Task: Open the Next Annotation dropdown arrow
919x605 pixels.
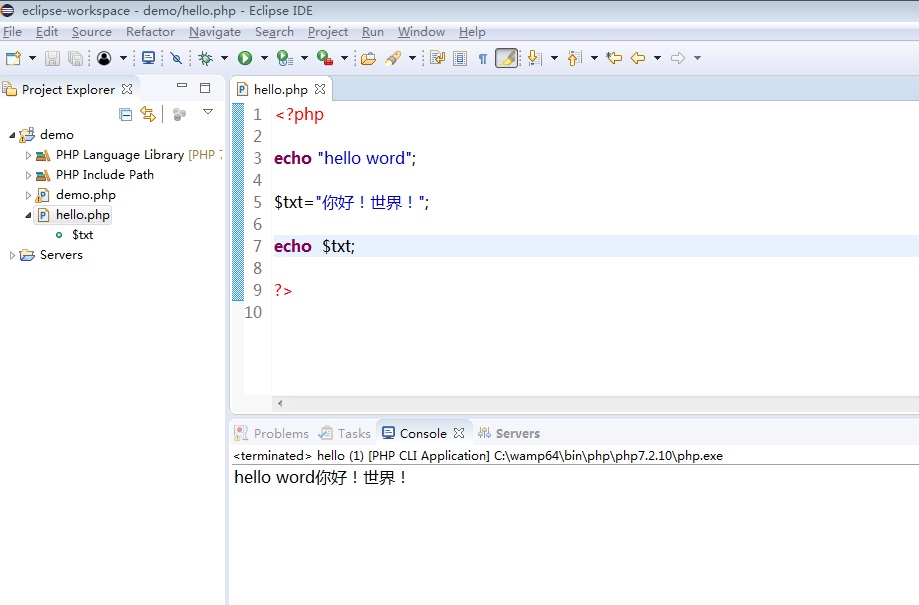Action: pyautogui.click(x=554, y=58)
